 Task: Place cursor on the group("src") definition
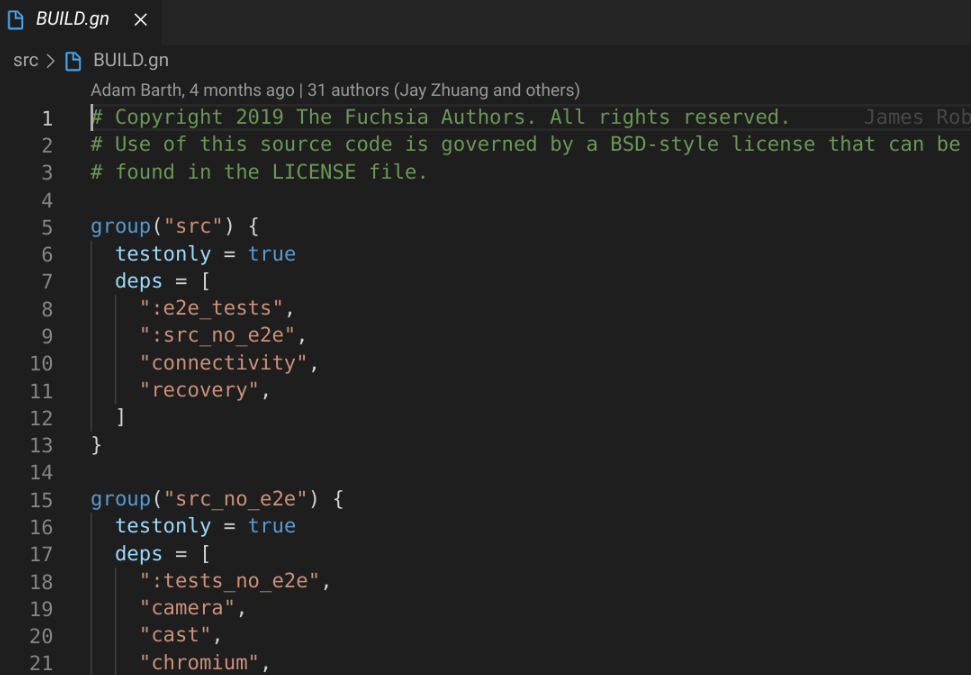[120, 226]
